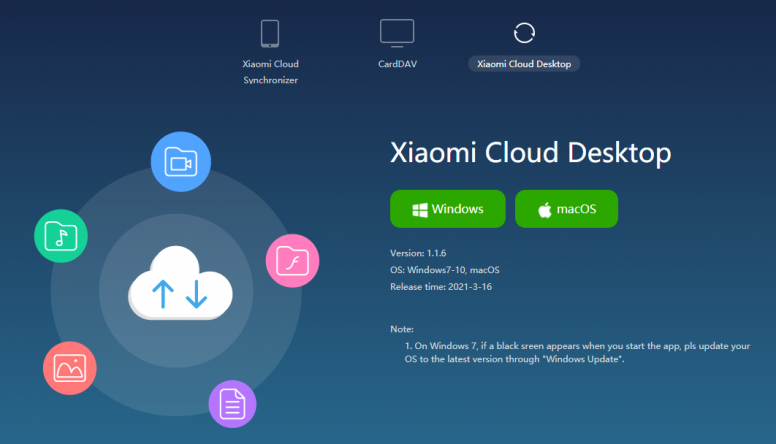Screen dimensions: 776x444
Task: Click the 'Note:' label
Action: pos(402,329)
